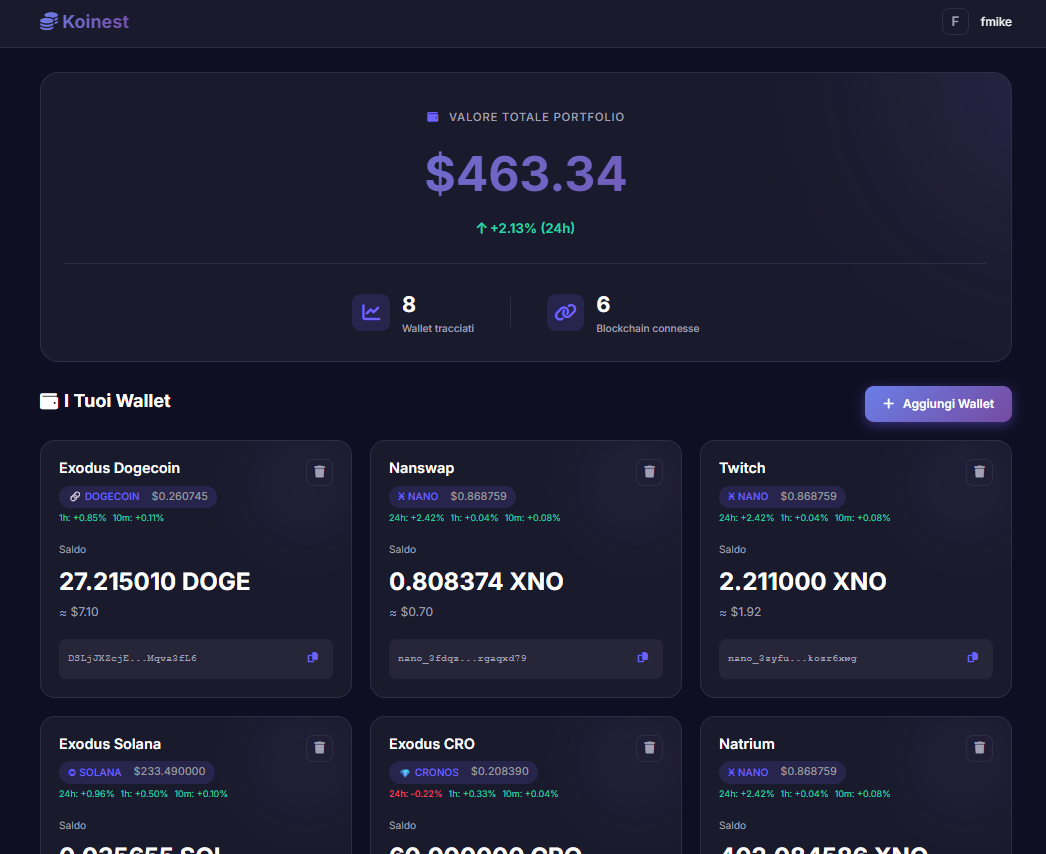
Task: Click the NANO badge on Nanswap card
Action: point(452,496)
